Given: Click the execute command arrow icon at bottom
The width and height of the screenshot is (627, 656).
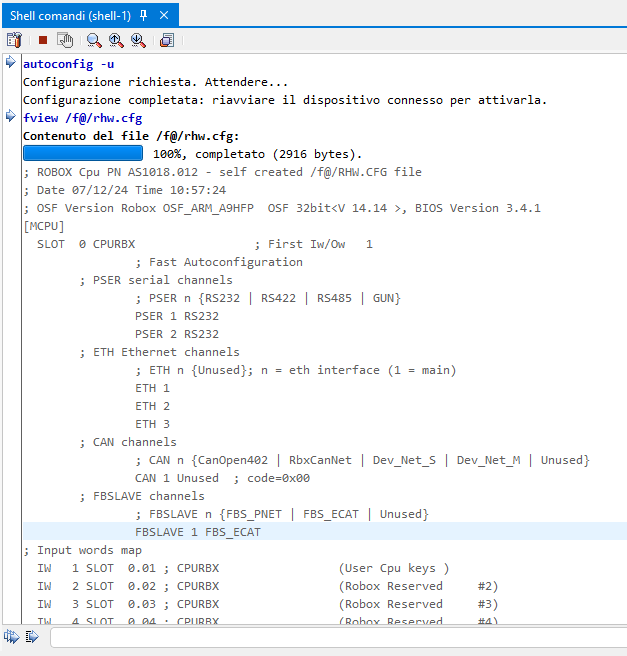Looking at the screenshot, I should pyautogui.click(x=32, y=637).
